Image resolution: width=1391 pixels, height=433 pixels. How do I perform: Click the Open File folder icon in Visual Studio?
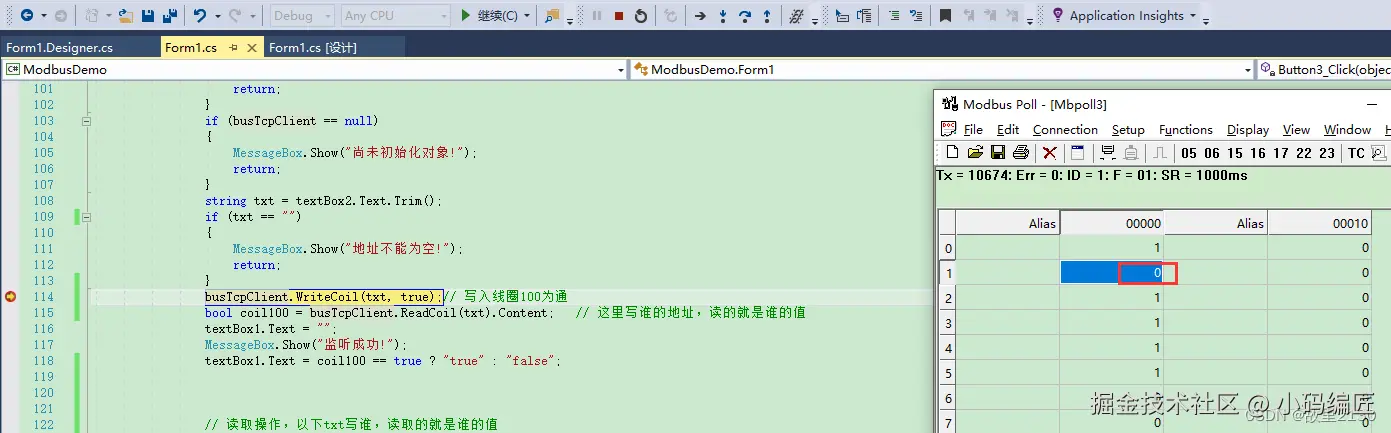pyautogui.click(x=126, y=16)
